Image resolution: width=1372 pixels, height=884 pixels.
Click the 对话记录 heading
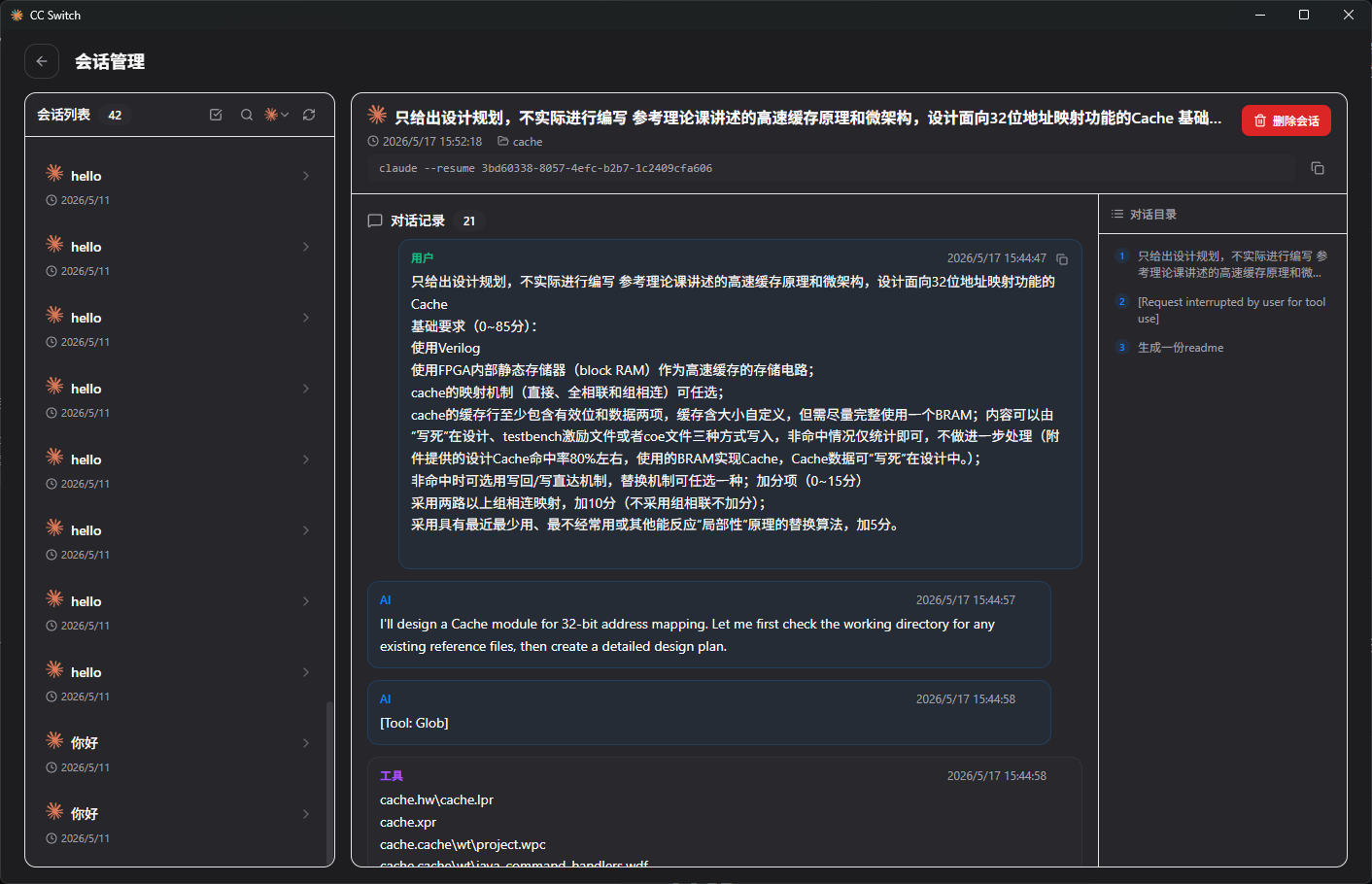click(418, 221)
